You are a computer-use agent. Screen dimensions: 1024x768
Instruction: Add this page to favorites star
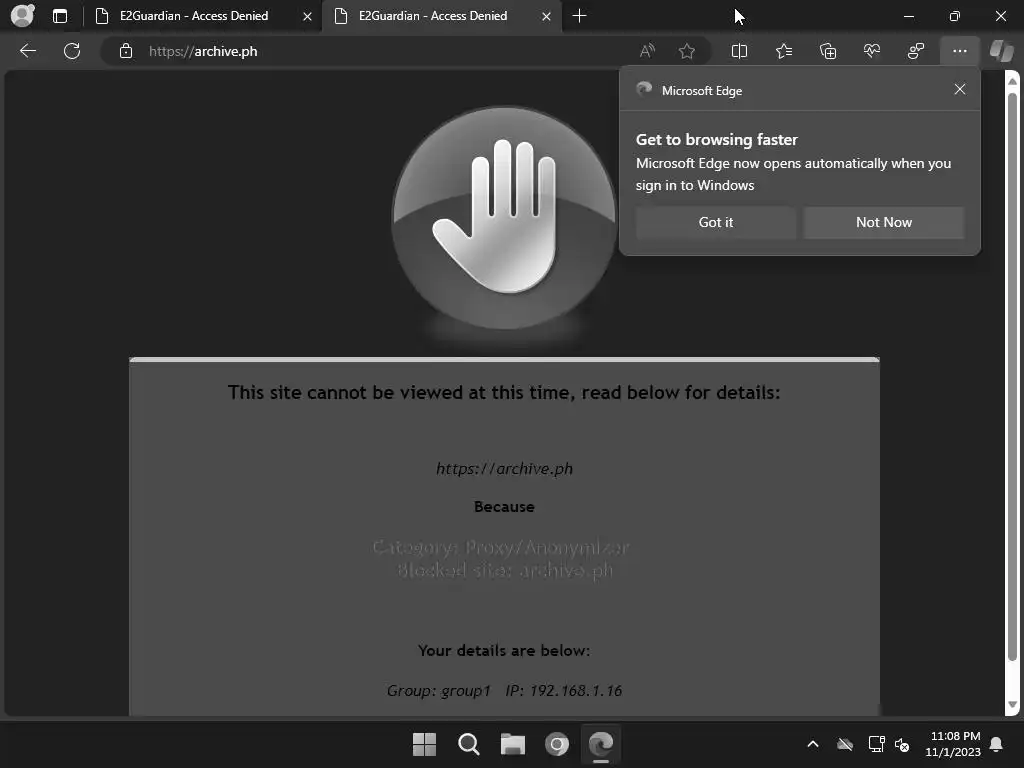click(686, 51)
